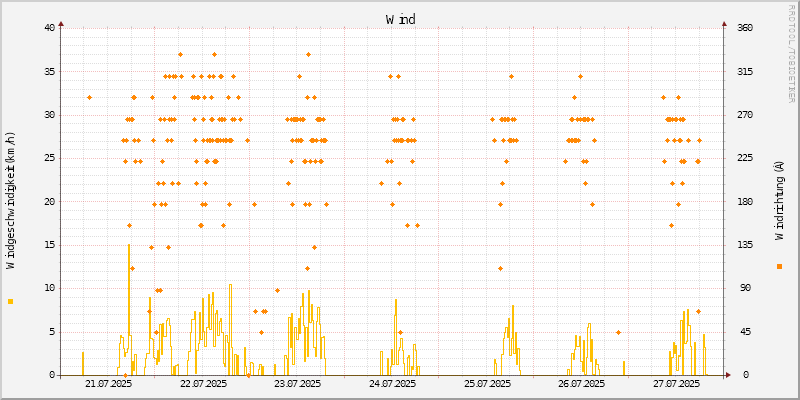Select the Windrichtung axis label
This screenshot has width=800, height=400.
pyautogui.click(x=779, y=200)
